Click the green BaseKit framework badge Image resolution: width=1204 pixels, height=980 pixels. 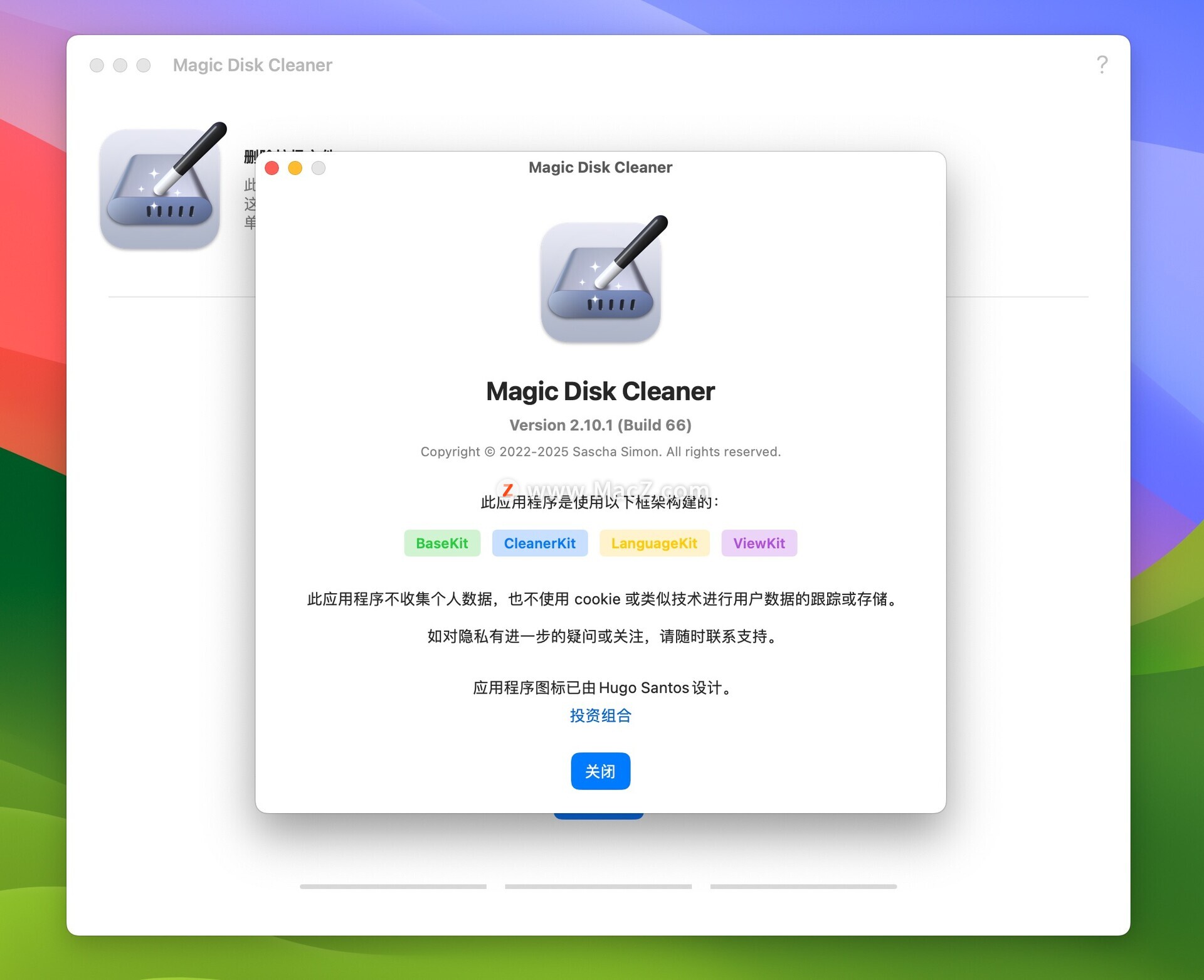pos(442,543)
